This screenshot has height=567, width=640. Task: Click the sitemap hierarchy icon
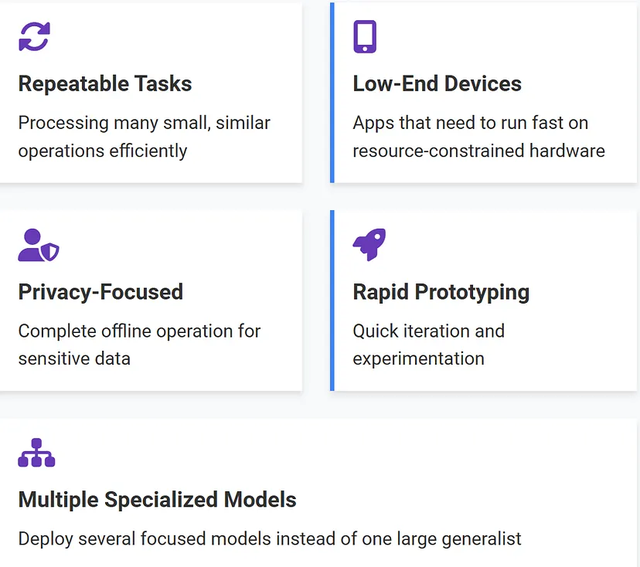(x=36, y=453)
